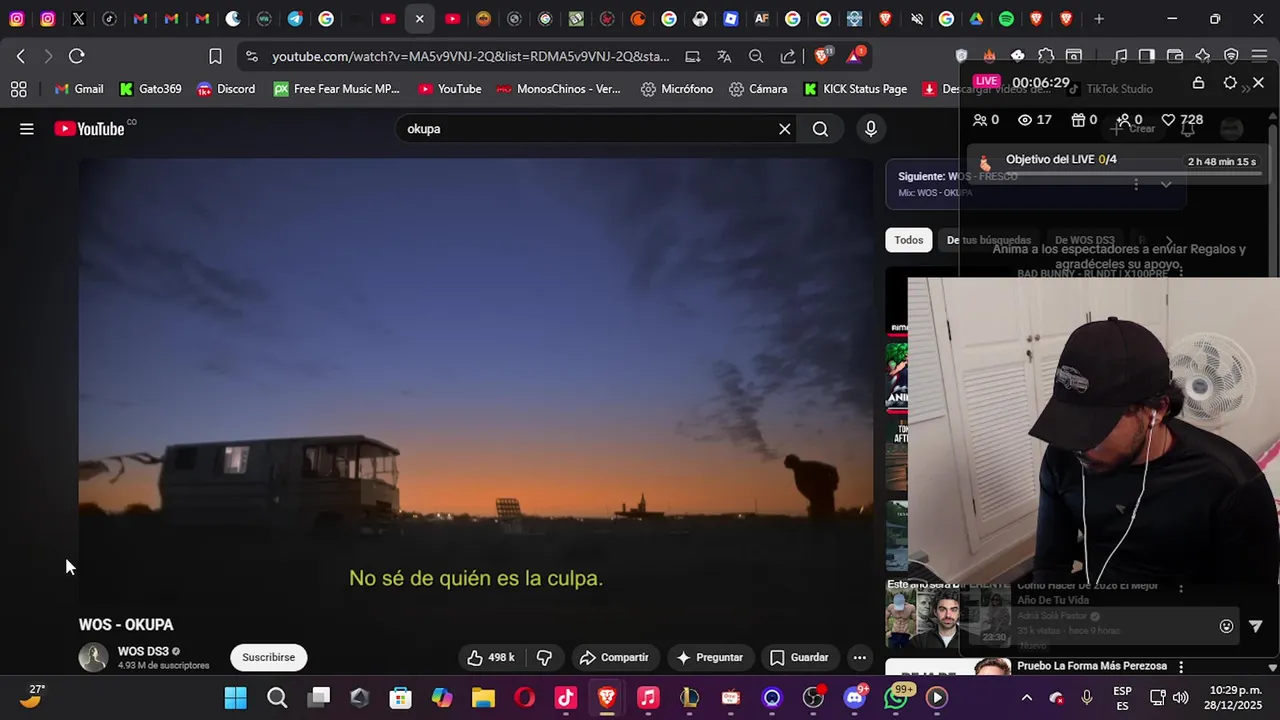
Task: Close the active YouTube tab
Action: pyautogui.click(x=419, y=19)
